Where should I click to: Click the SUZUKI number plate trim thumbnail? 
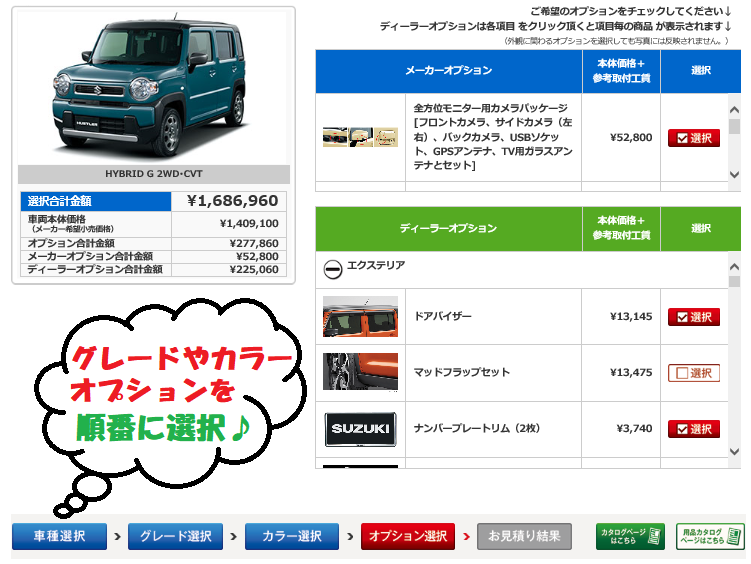pos(360,429)
